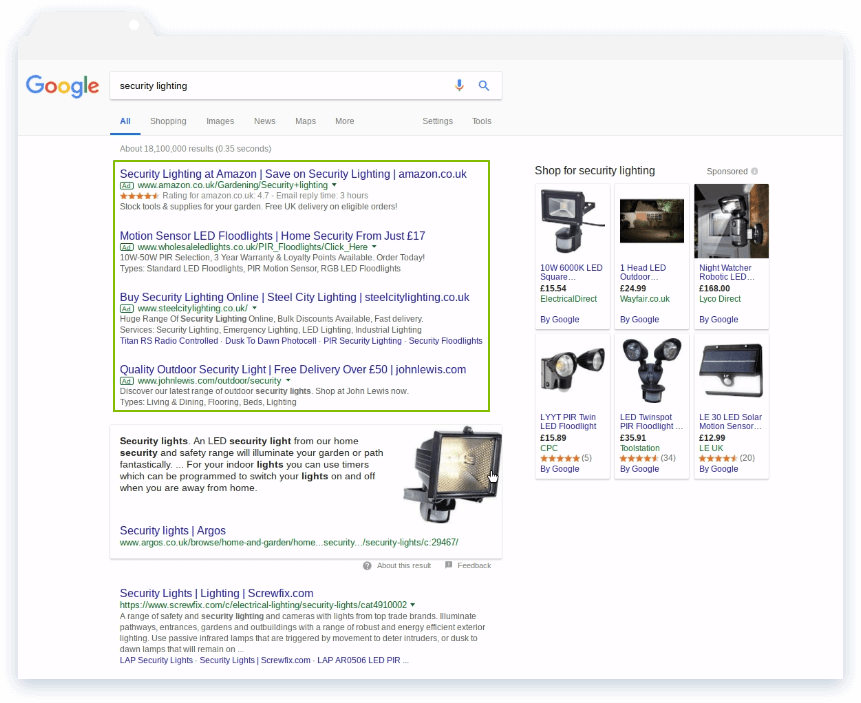The image size is (861, 703).
Task: Open Quality Outdoor Security Light John Lewis link
Action: coord(293,370)
